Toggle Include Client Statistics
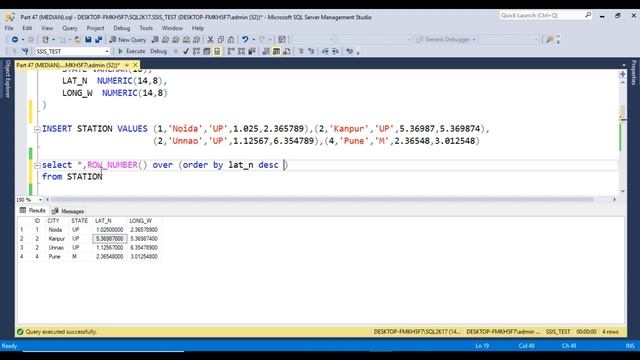Image resolution: width=640 pixels, height=360 pixels. [x=252, y=51]
